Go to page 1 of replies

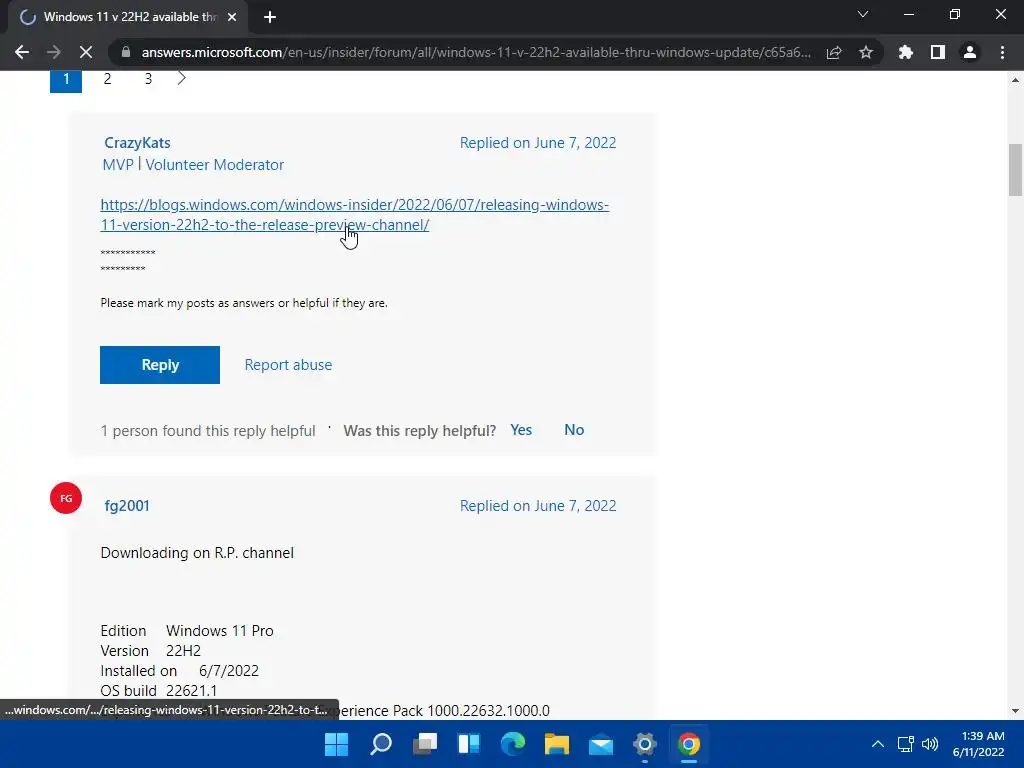click(66, 79)
